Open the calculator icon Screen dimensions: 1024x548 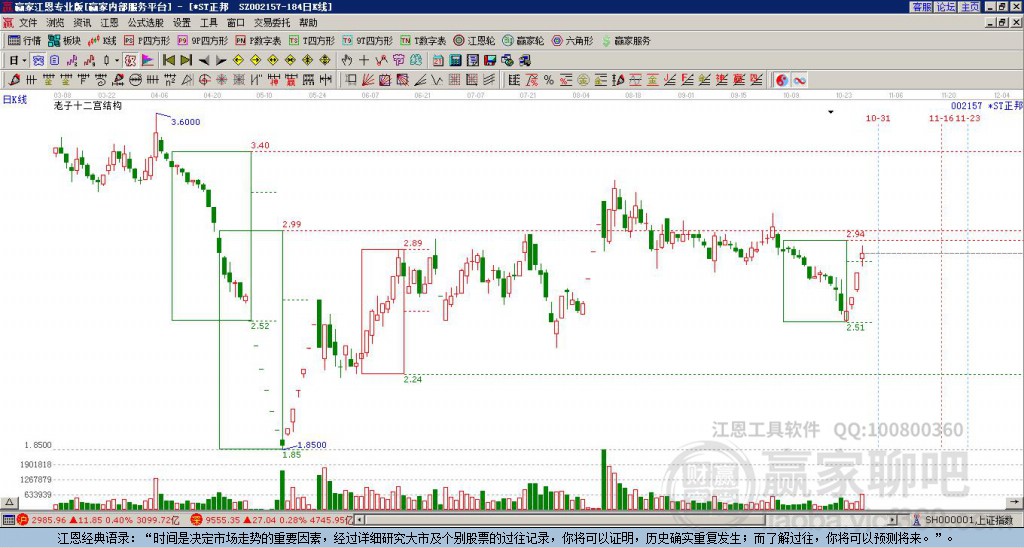coord(455,61)
